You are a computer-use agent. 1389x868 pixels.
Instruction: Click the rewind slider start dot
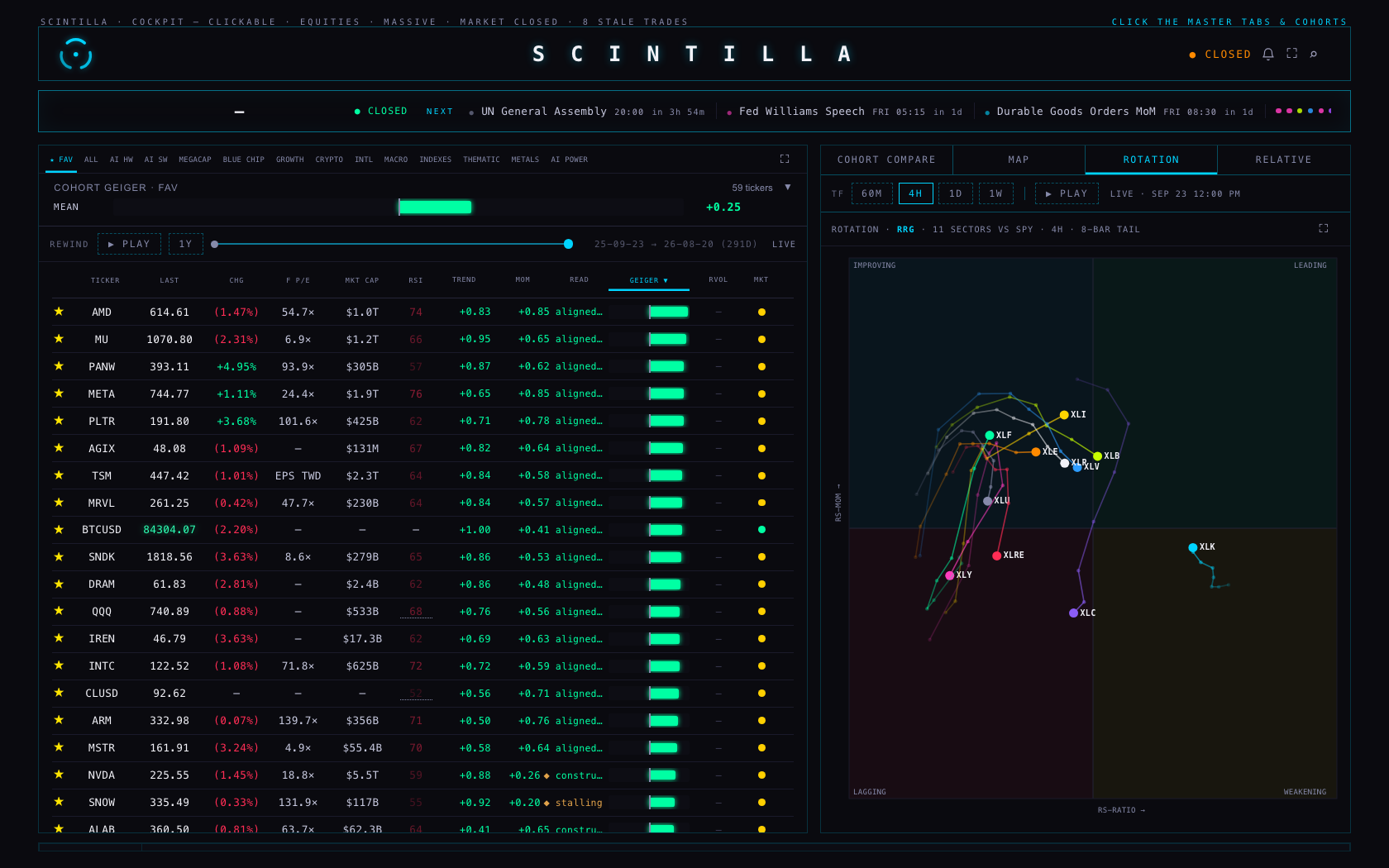(x=215, y=244)
